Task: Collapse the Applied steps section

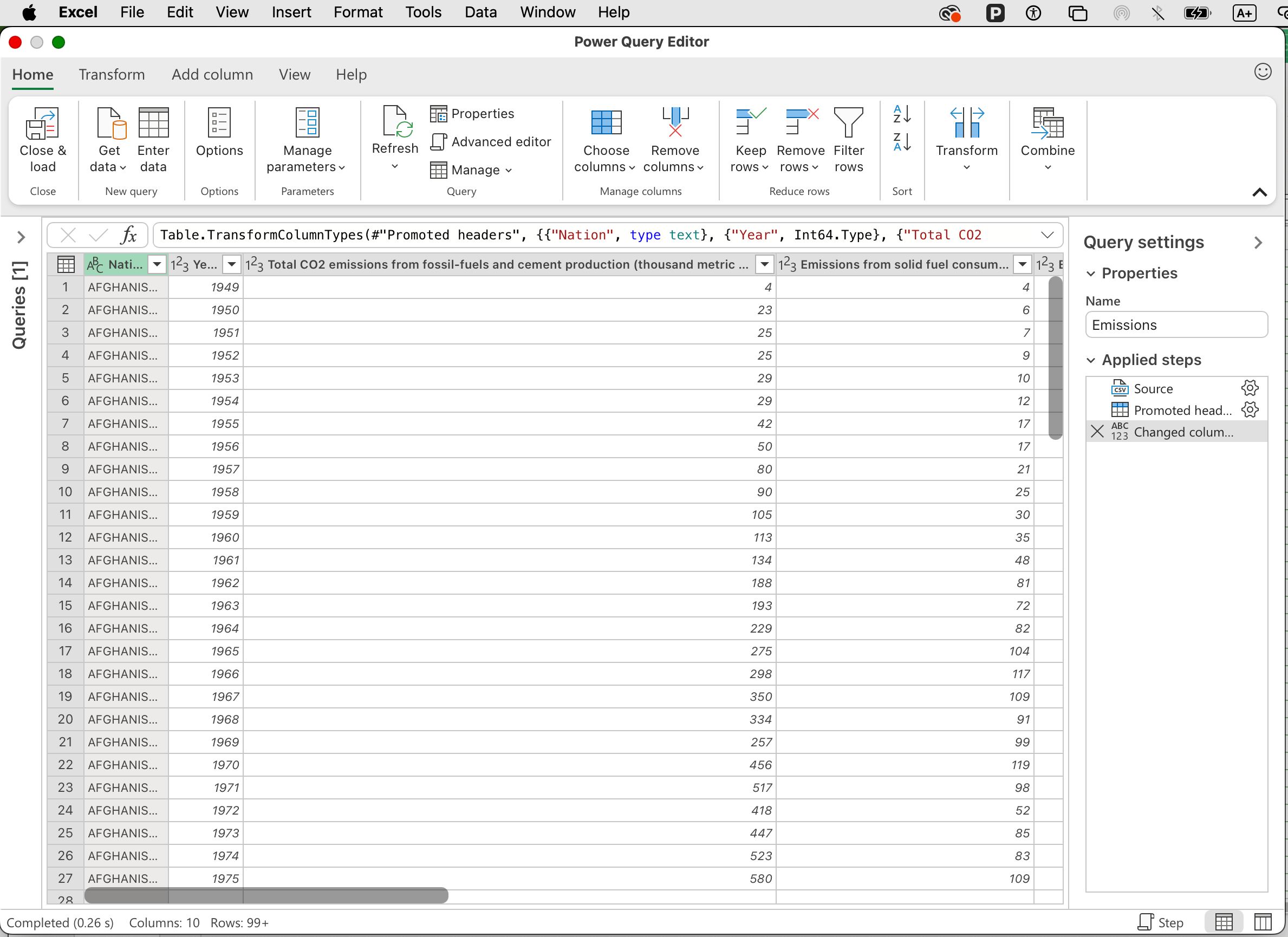Action: click(1091, 360)
